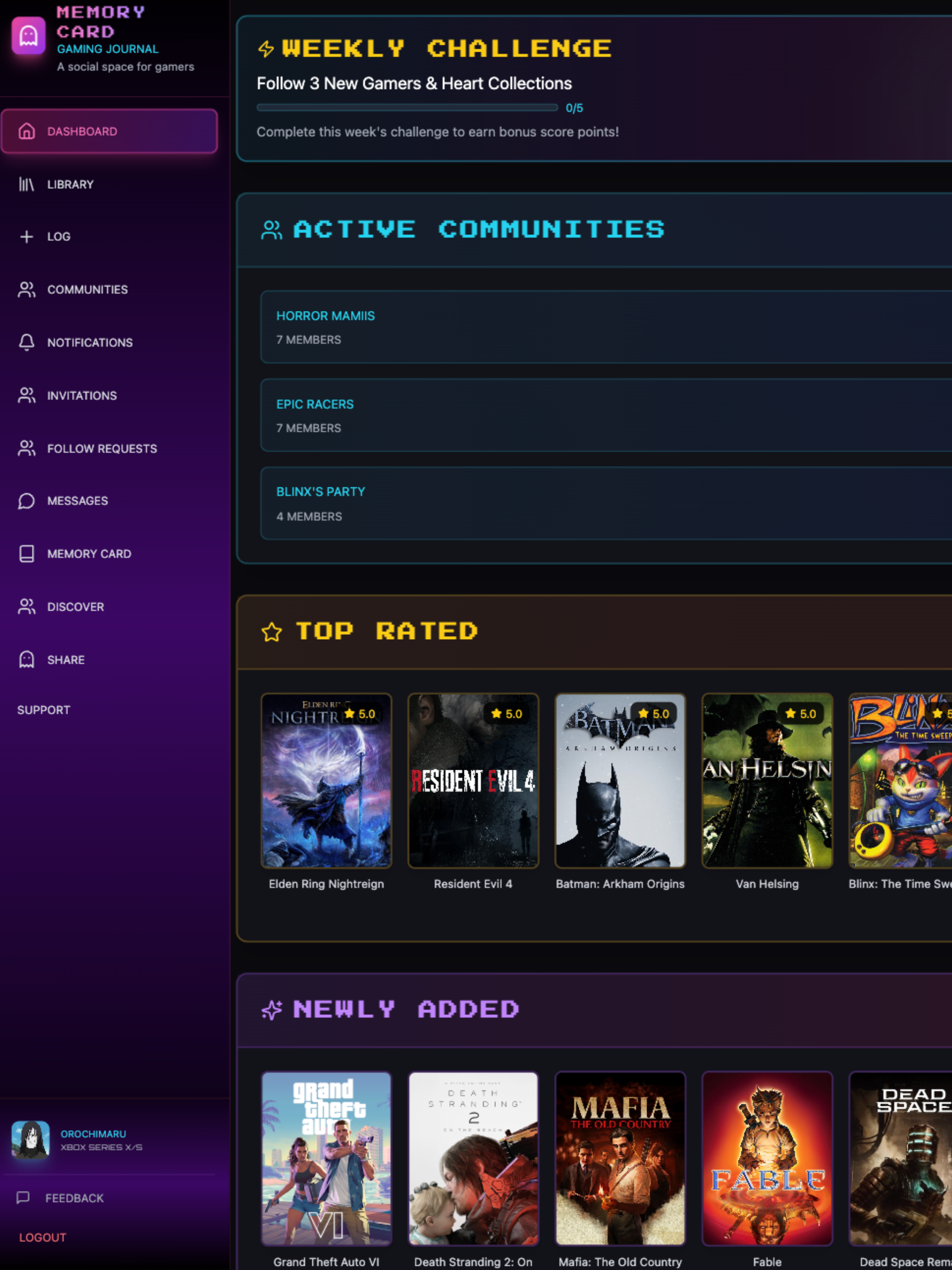Open the Share menu item

pos(109,659)
